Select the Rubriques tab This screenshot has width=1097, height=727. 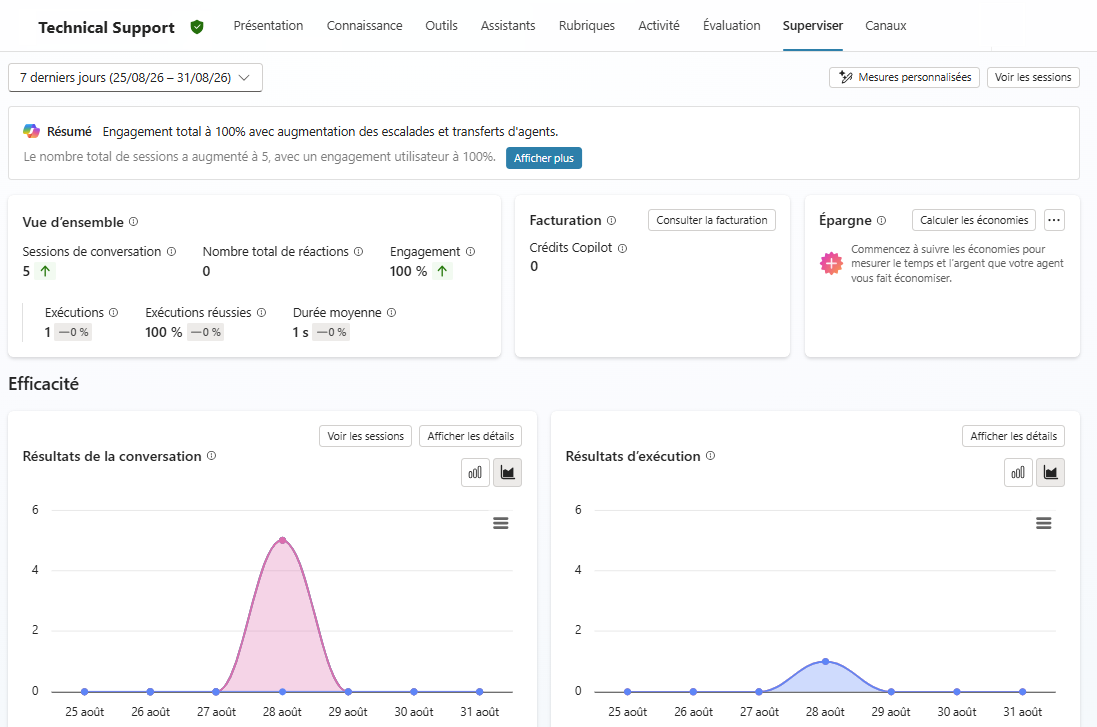[x=586, y=26]
